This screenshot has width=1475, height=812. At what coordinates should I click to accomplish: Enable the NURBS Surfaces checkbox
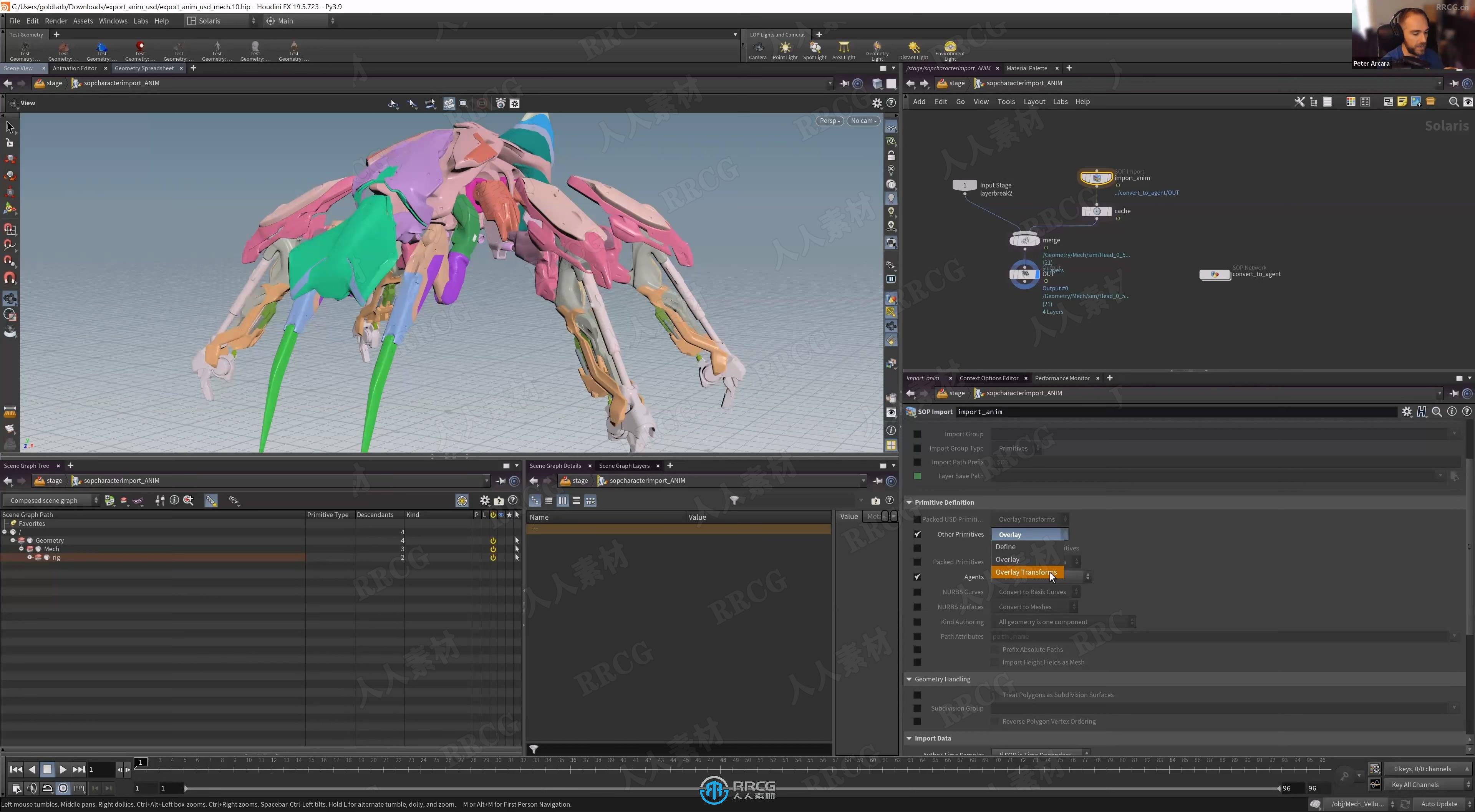[917, 607]
